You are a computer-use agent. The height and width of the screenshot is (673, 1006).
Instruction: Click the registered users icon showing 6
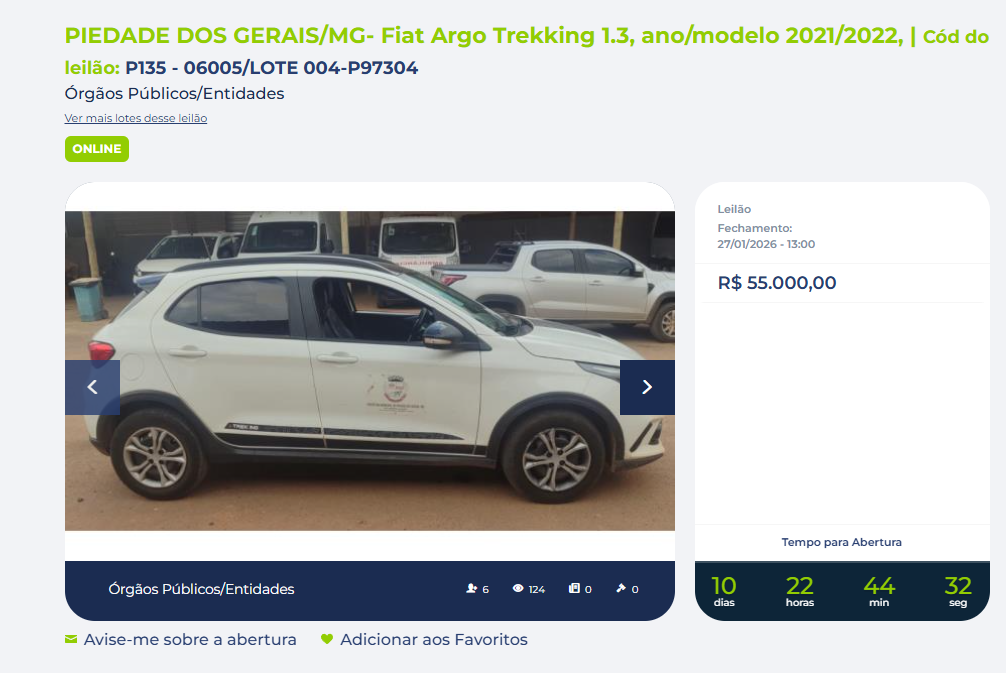(472, 588)
